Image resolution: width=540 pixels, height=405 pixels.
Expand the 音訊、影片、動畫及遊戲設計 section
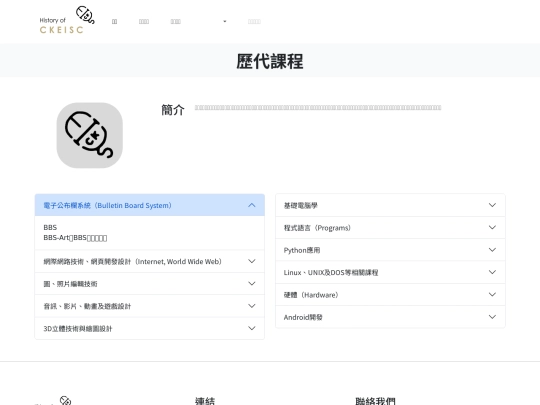[150, 306]
